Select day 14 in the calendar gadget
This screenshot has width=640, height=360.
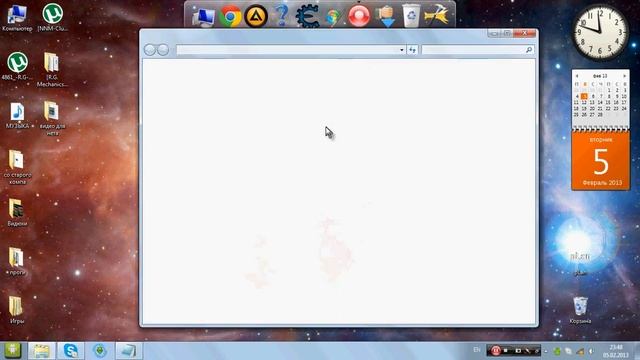coord(600,102)
